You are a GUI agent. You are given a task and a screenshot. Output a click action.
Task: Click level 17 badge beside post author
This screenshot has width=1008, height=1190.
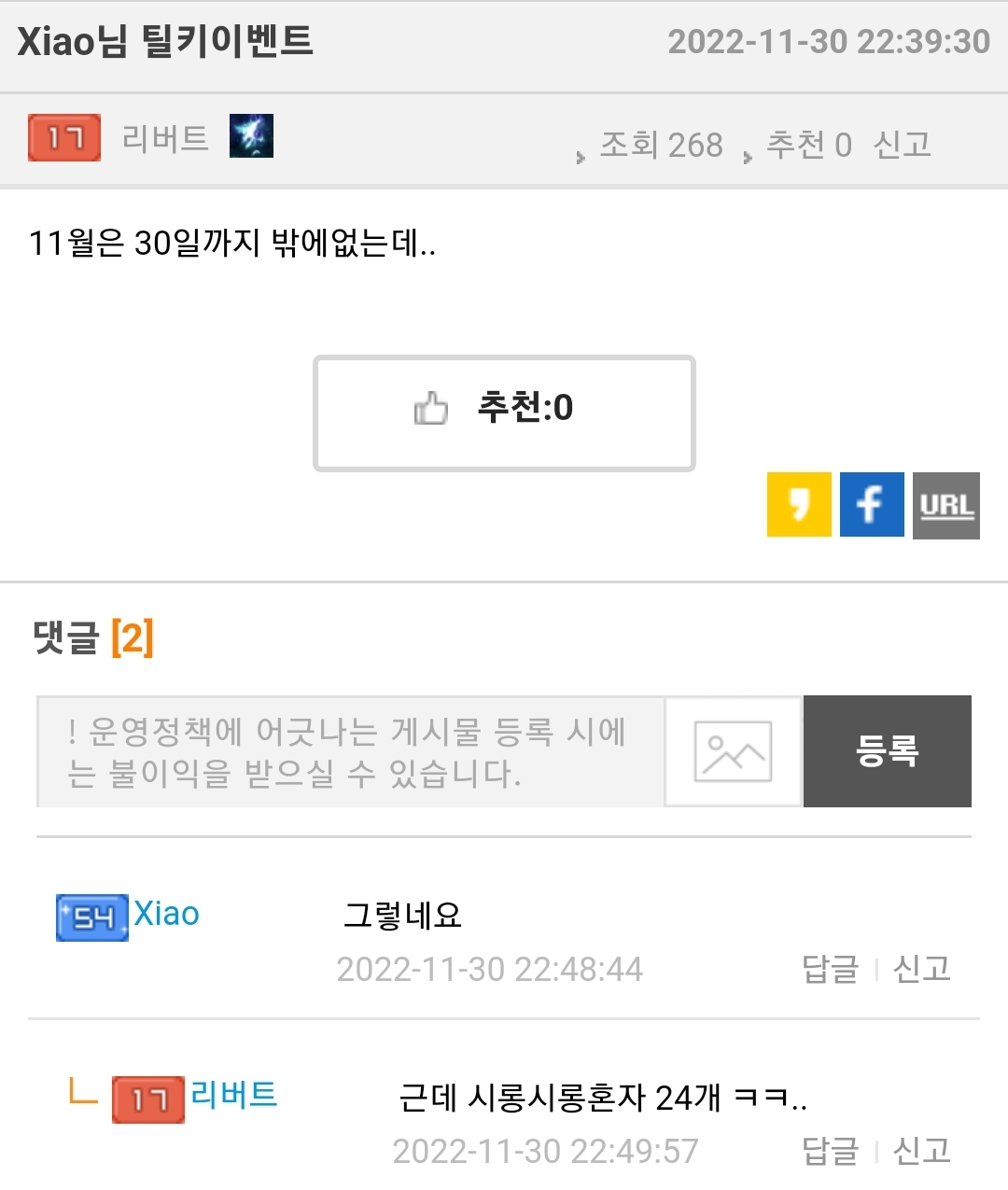tap(64, 138)
